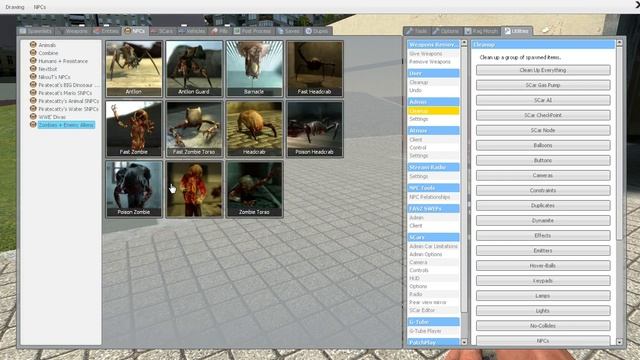The image size is (640, 360).
Task: Click the SCar AI cleanup button
Action: point(543,100)
